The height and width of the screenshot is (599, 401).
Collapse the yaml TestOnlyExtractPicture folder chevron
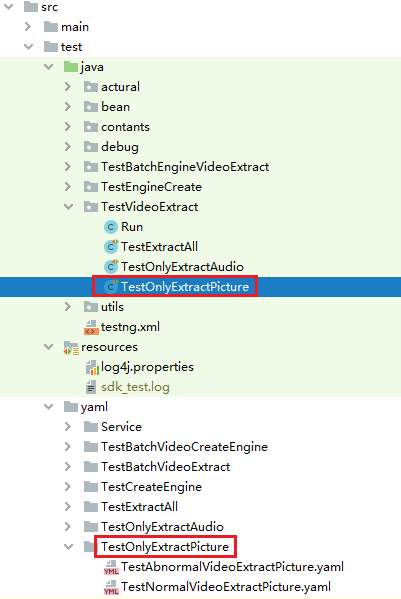pyautogui.click(x=69, y=547)
